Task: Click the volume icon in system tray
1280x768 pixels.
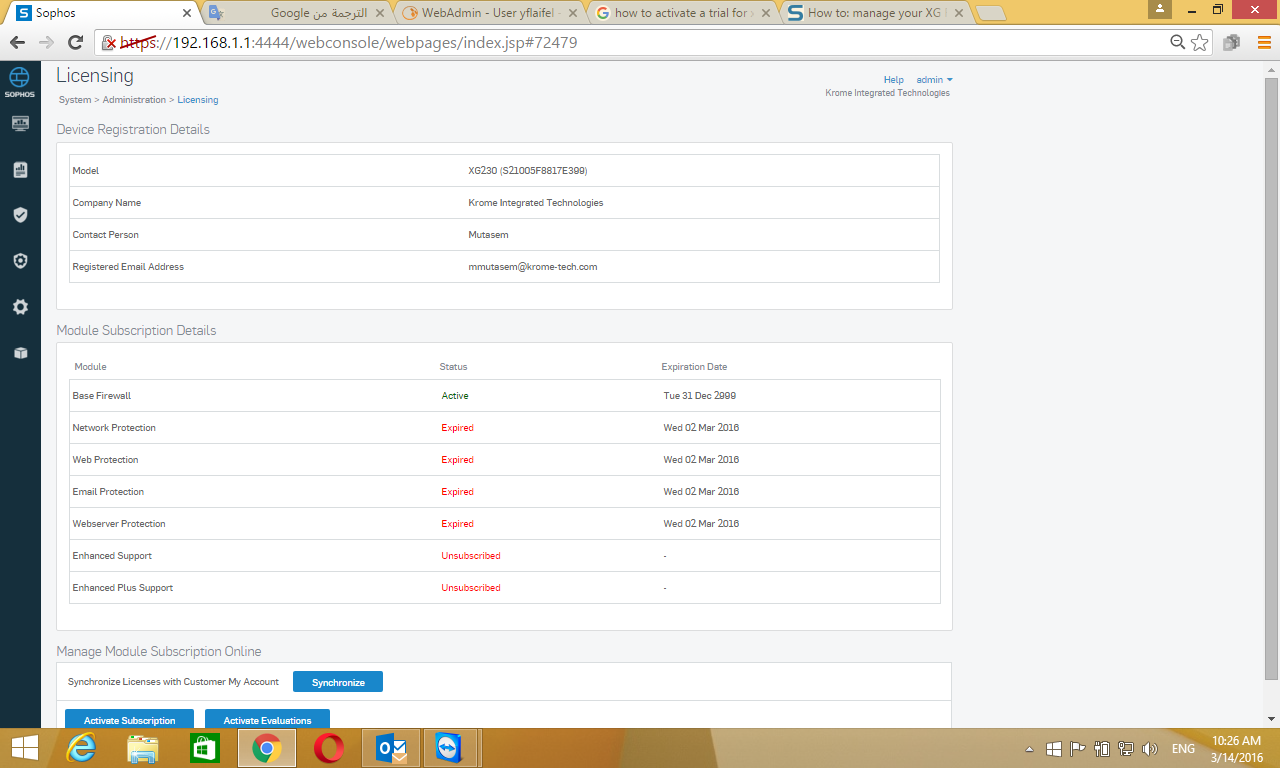Action: tap(1150, 749)
